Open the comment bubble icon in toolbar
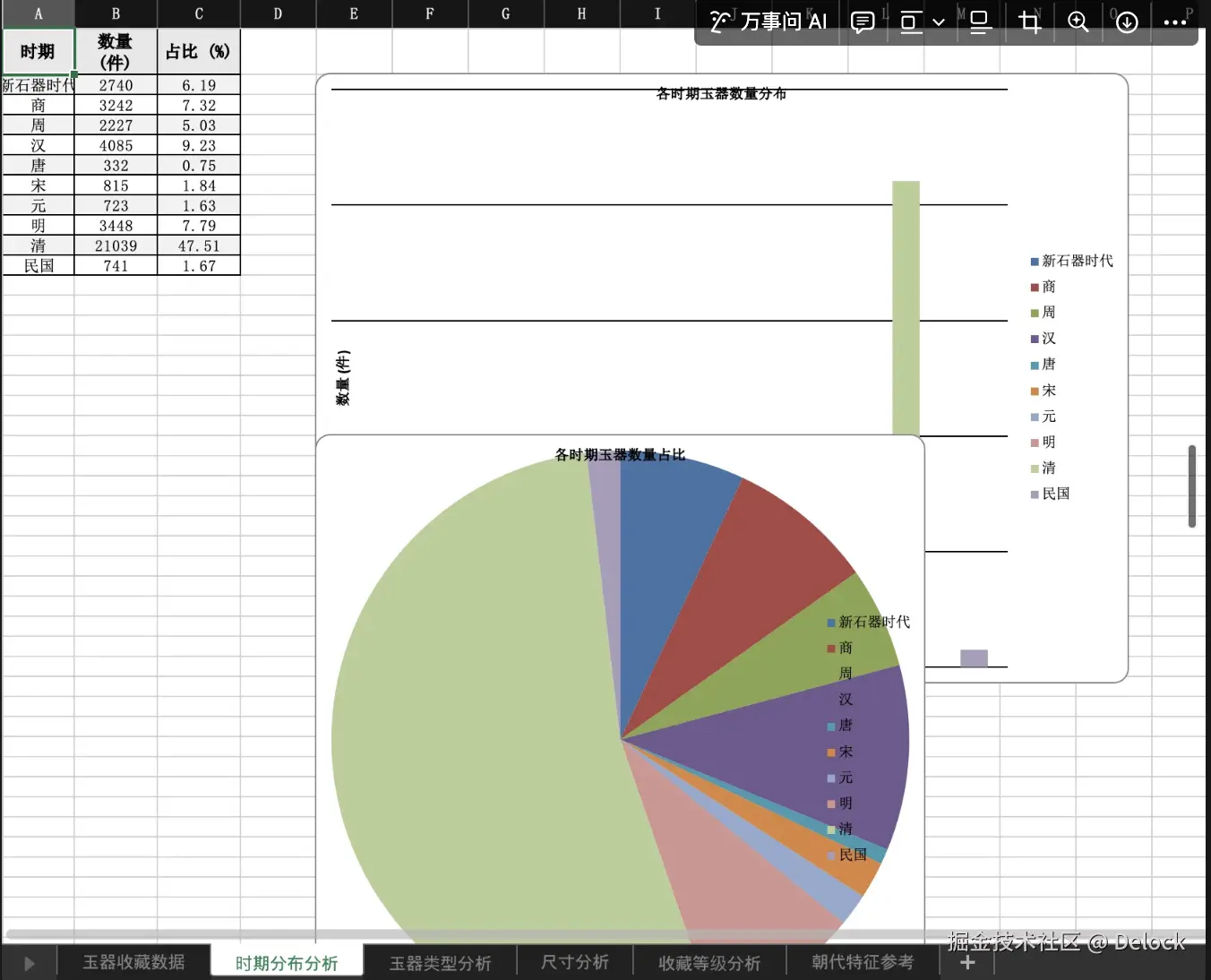The height and width of the screenshot is (980, 1211). pyautogui.click(x=863, y=22)
